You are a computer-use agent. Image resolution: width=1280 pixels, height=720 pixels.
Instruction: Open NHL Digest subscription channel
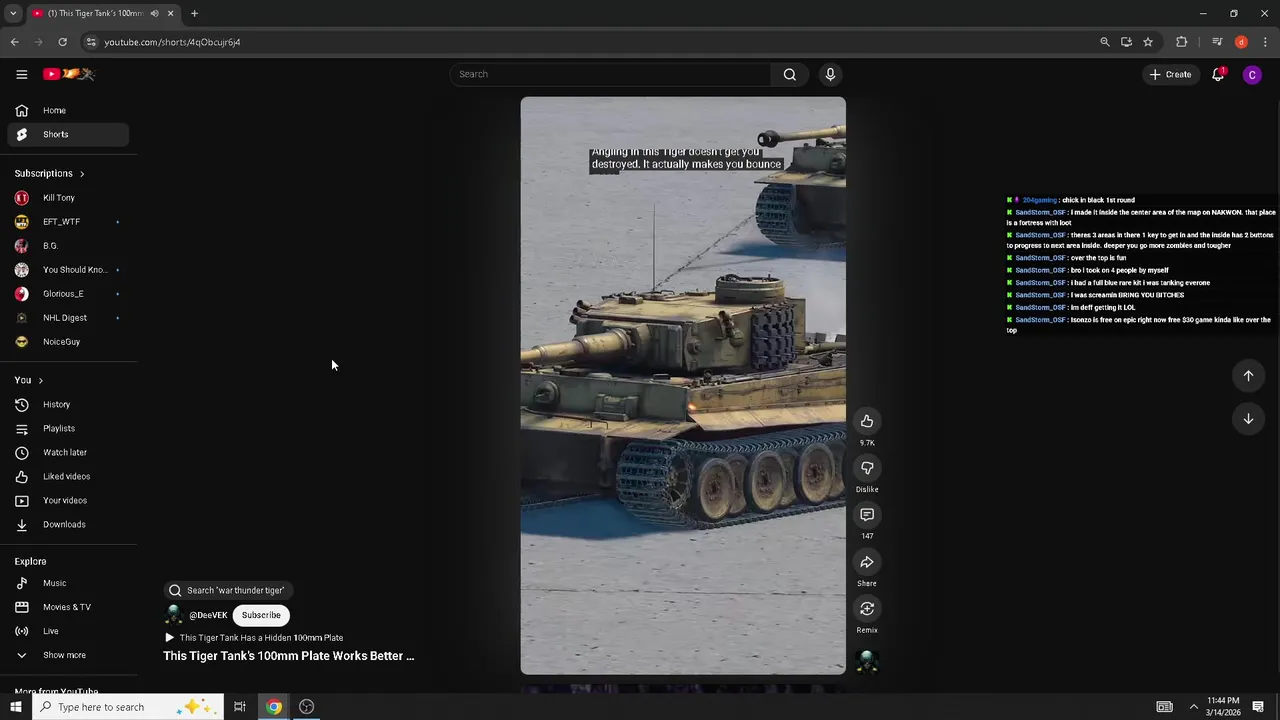[68, 318]
